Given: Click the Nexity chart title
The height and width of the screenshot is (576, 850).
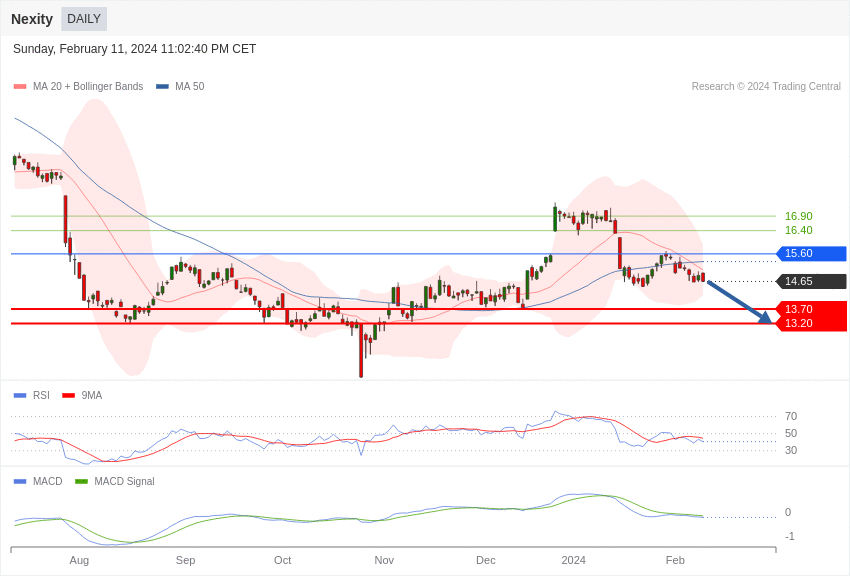Looking at the screenshot, I should pos(32,19).
